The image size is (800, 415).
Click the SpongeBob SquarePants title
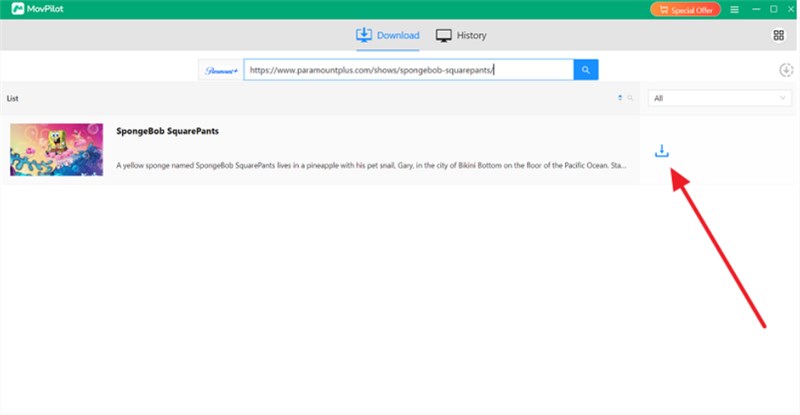coord(167,131)
